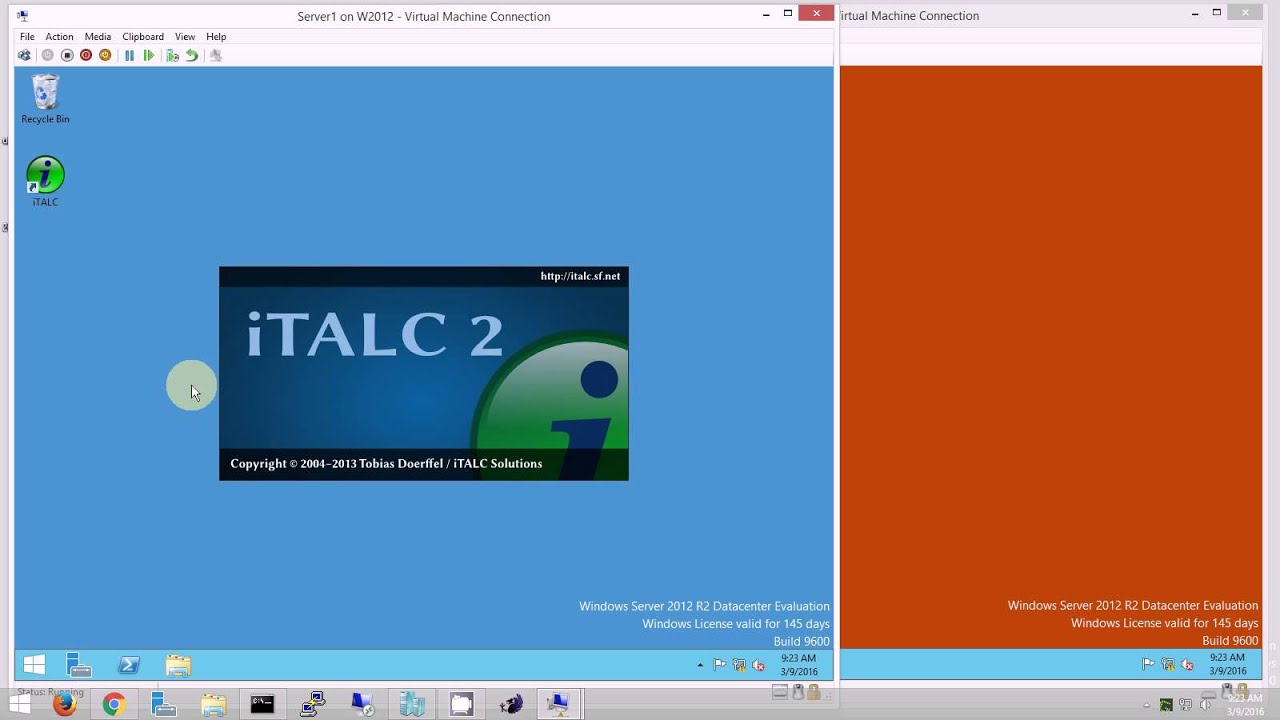The height and width of the screenshot is (720, 1280).
Task: Click the red Shut Down VM button
Action: [86, 56]
